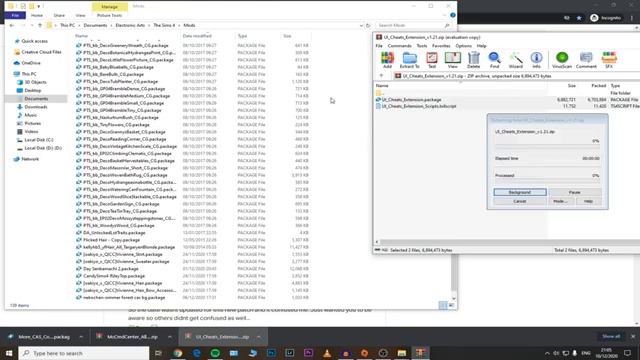The image size is (640, 360).
Task: Click Explorer search Mods field
Action: [413, 25]
